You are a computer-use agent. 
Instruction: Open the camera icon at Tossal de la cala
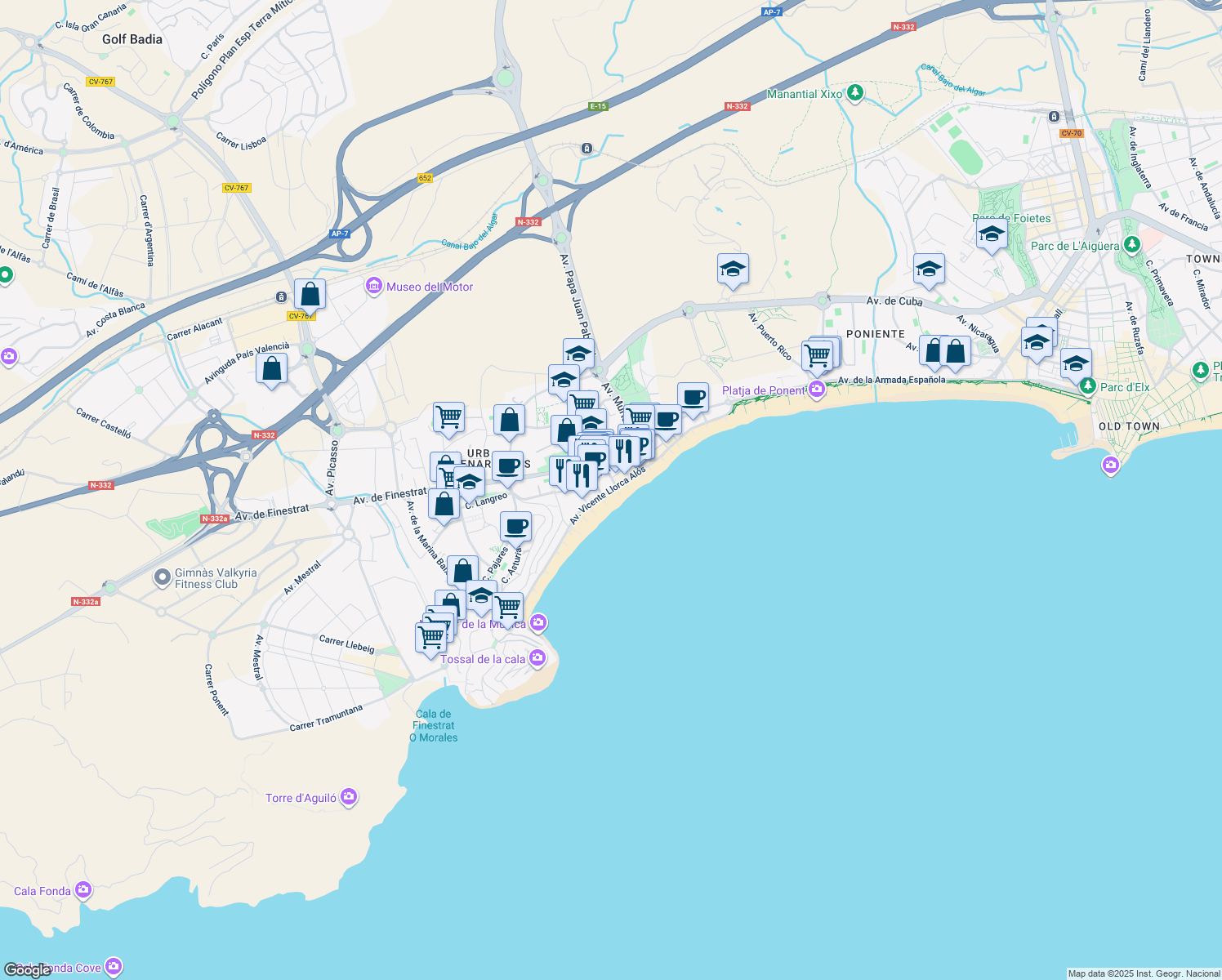tap(537, 656)
